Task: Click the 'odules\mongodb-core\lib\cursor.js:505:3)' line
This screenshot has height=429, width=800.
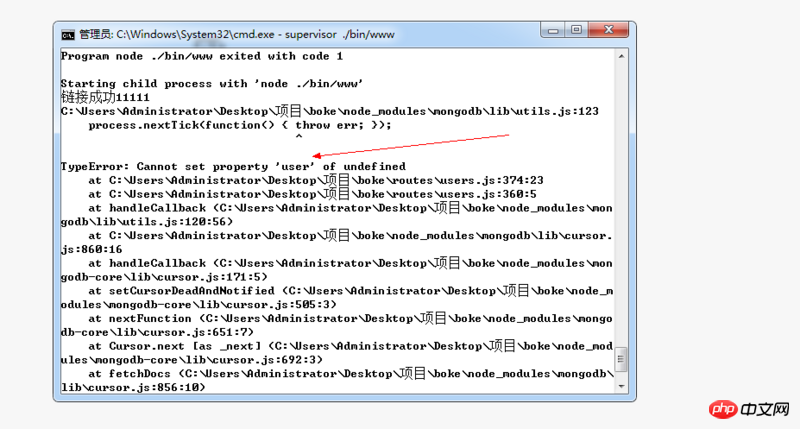Action: (x=199, y=304)
